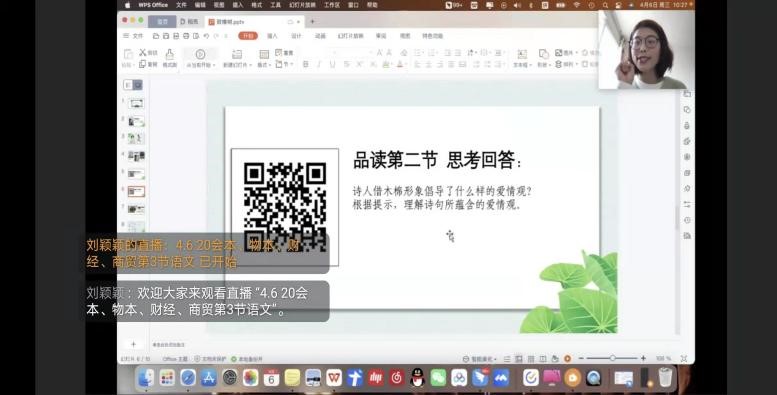Expand the new slide dropdown arrow

point(250,65)
